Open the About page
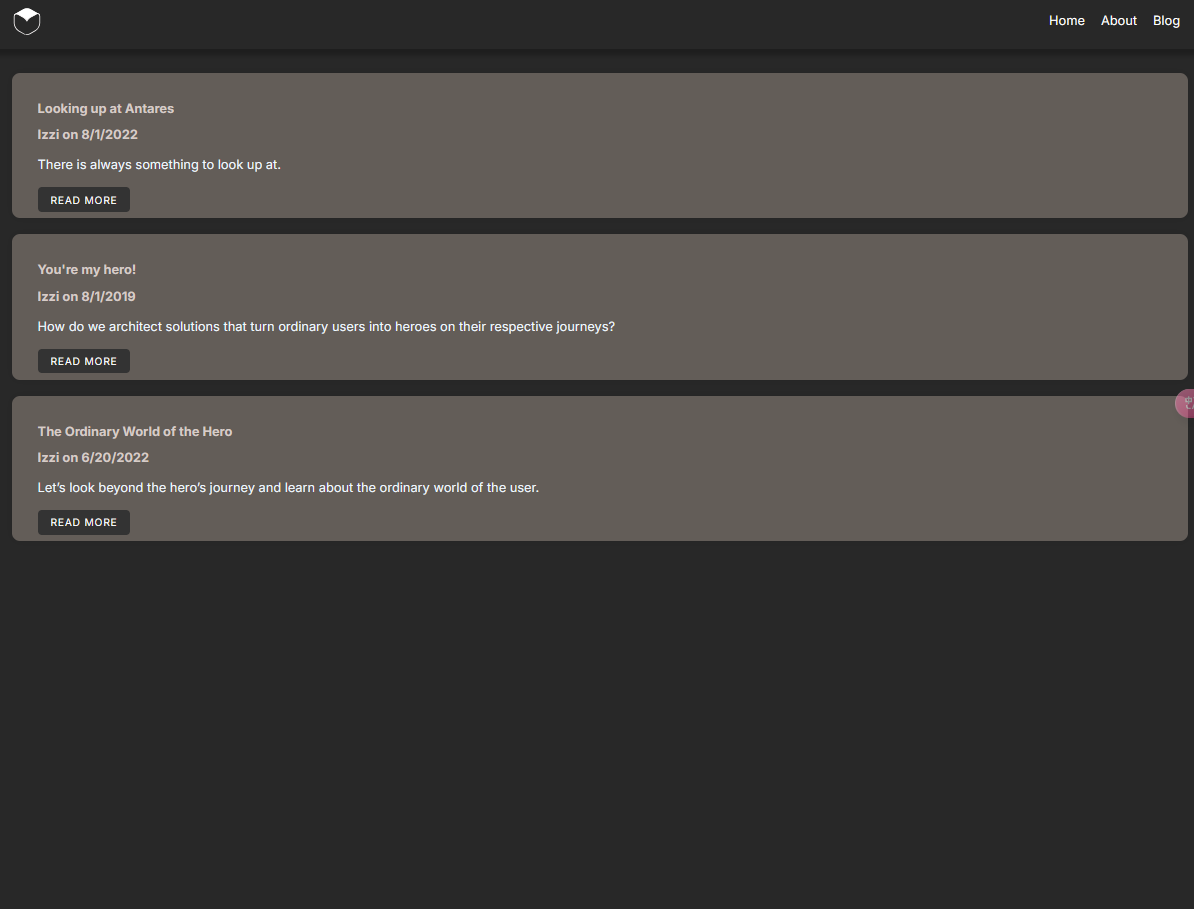This screenshot has height=909, width=1194. click(1118, 21)
